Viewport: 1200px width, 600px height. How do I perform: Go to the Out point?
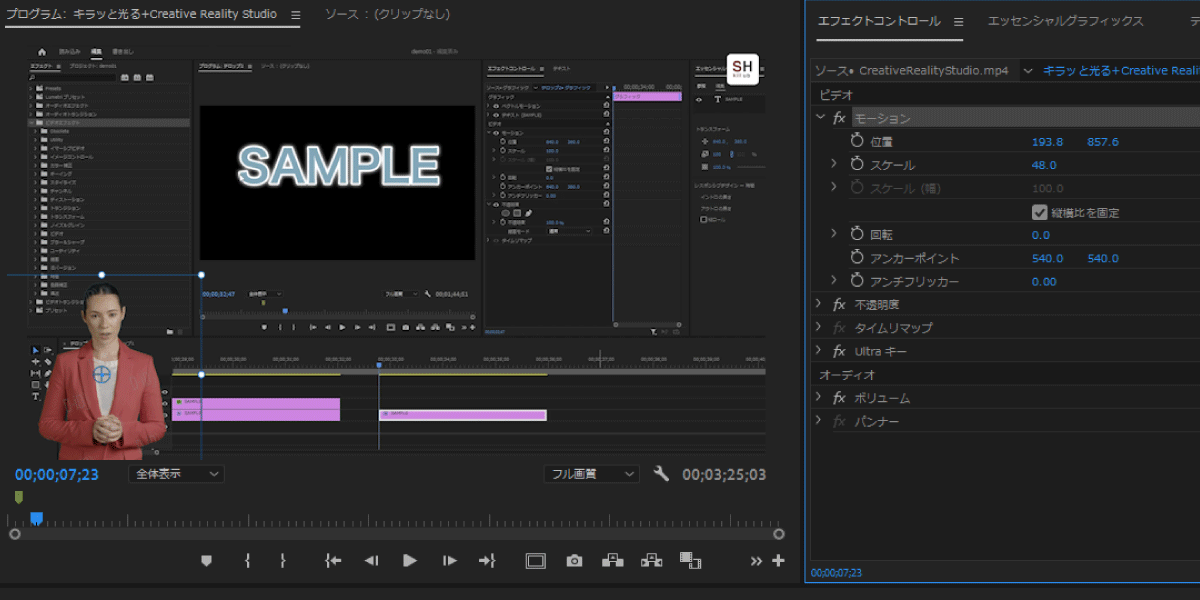click(487, 561)
